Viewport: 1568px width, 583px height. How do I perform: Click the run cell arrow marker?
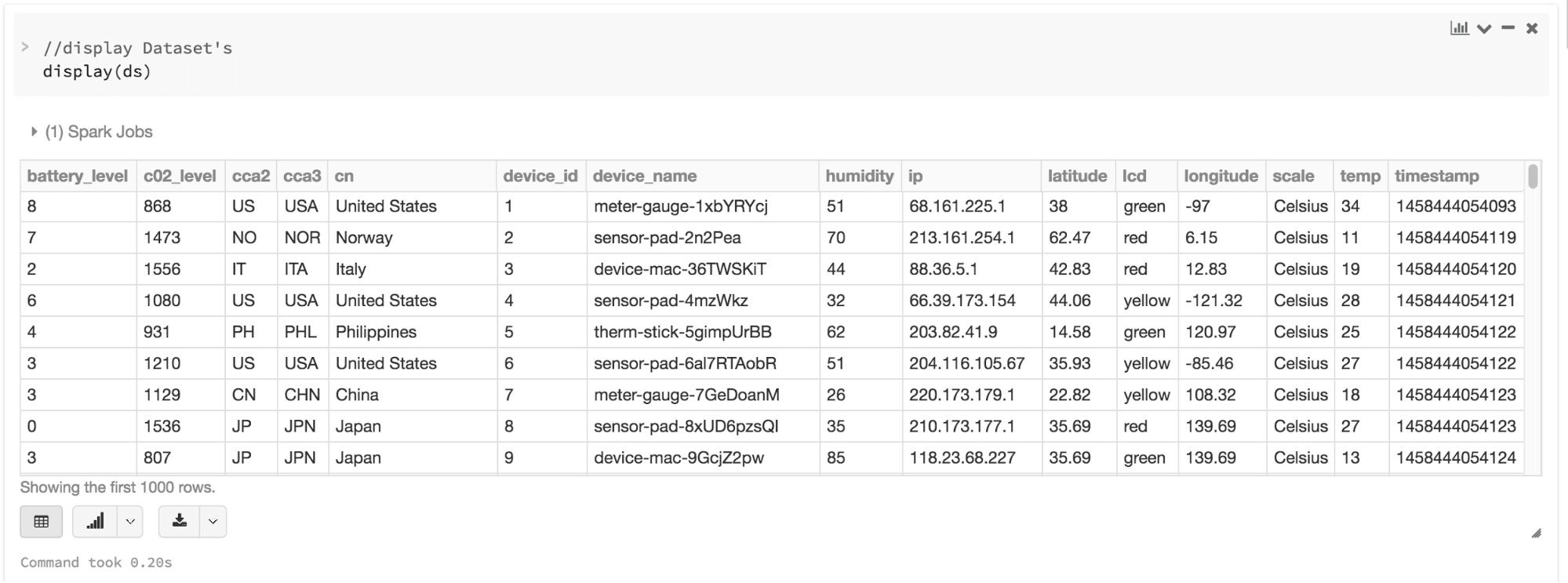(x=25, y=47)
